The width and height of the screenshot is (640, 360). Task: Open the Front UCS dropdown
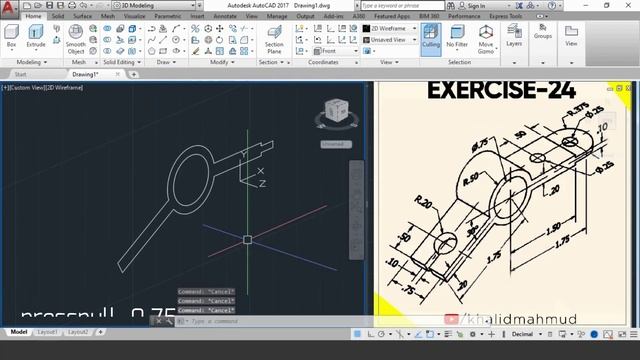click(336, 51)
